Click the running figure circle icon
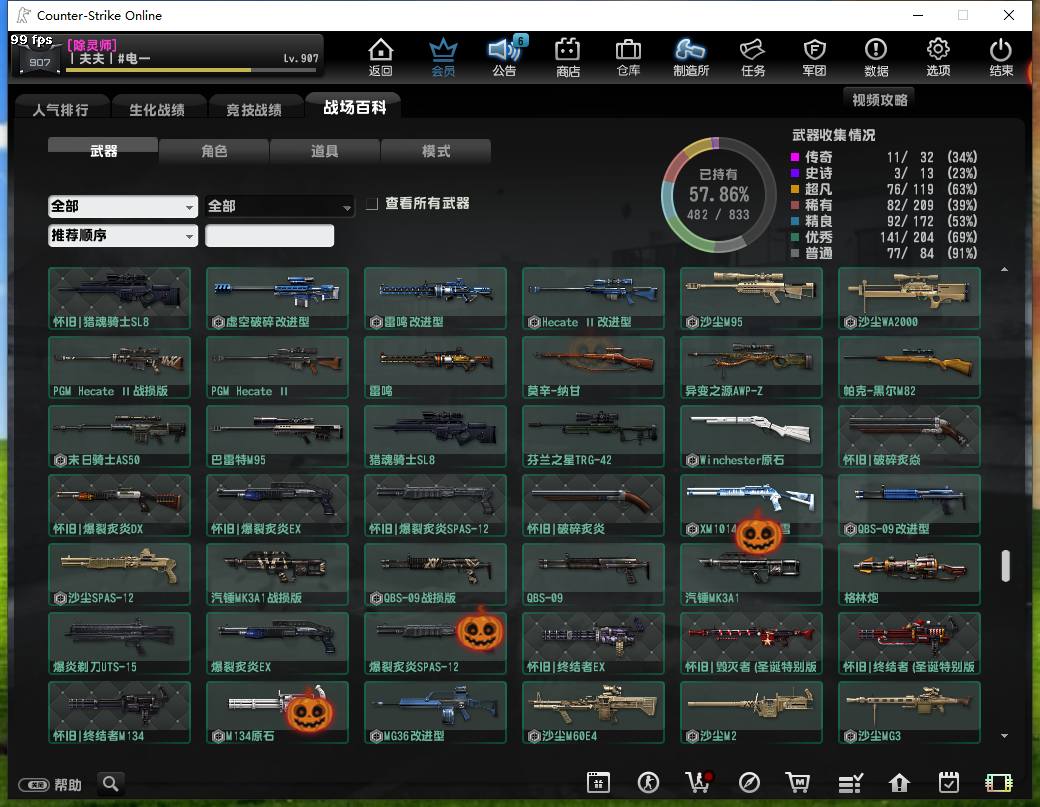Viewport: 1040px width, 807px height. pos(648,783)
